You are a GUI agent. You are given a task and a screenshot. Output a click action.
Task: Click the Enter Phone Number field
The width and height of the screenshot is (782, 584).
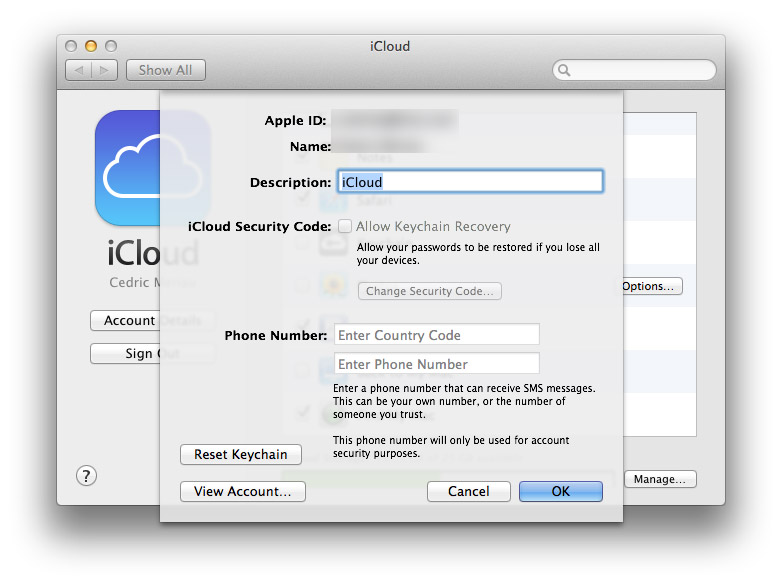click(x=436, y=364)
